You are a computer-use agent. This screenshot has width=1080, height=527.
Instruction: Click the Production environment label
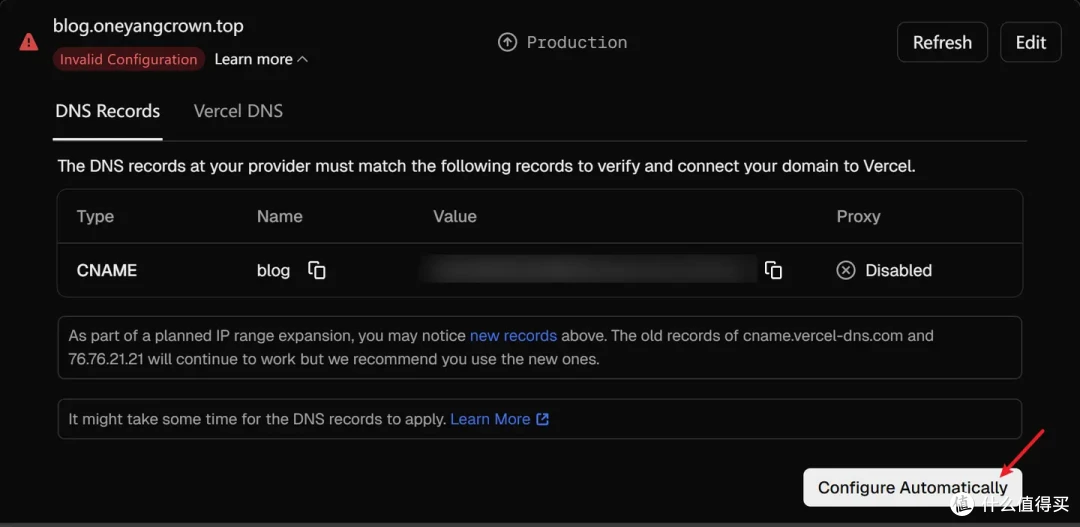pyautogui.click(x=577, y=43)
